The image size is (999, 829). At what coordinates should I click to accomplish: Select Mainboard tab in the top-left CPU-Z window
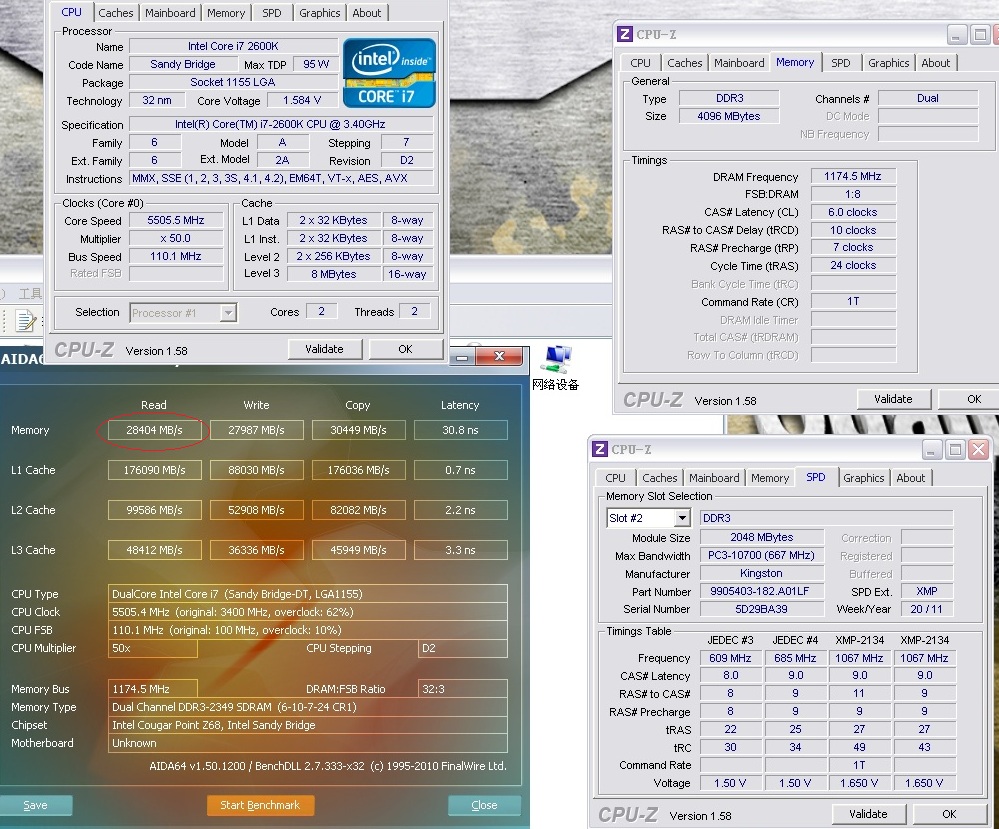[x=170, y=13]
